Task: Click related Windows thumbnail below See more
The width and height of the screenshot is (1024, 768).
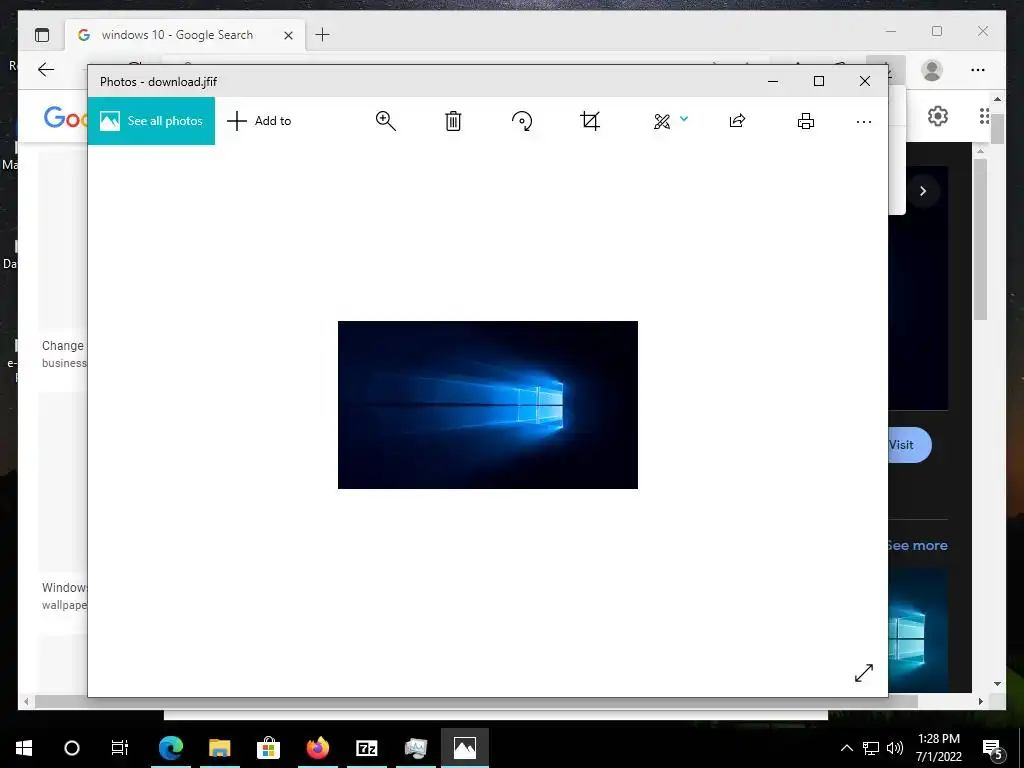Action: 918,630
